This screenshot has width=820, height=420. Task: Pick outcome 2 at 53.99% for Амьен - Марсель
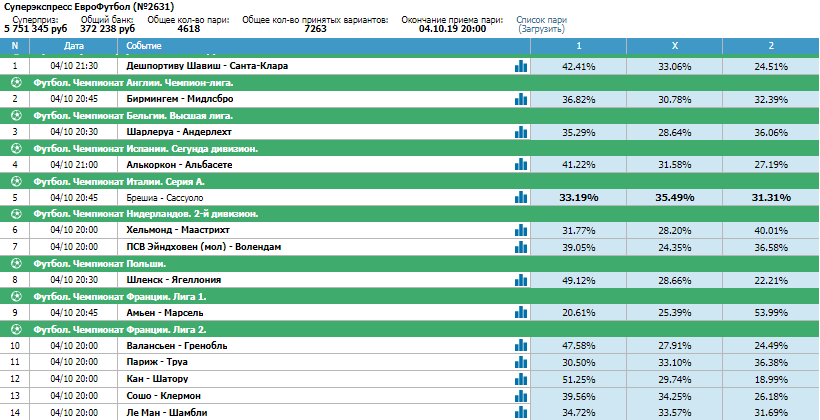pos(771,313)
